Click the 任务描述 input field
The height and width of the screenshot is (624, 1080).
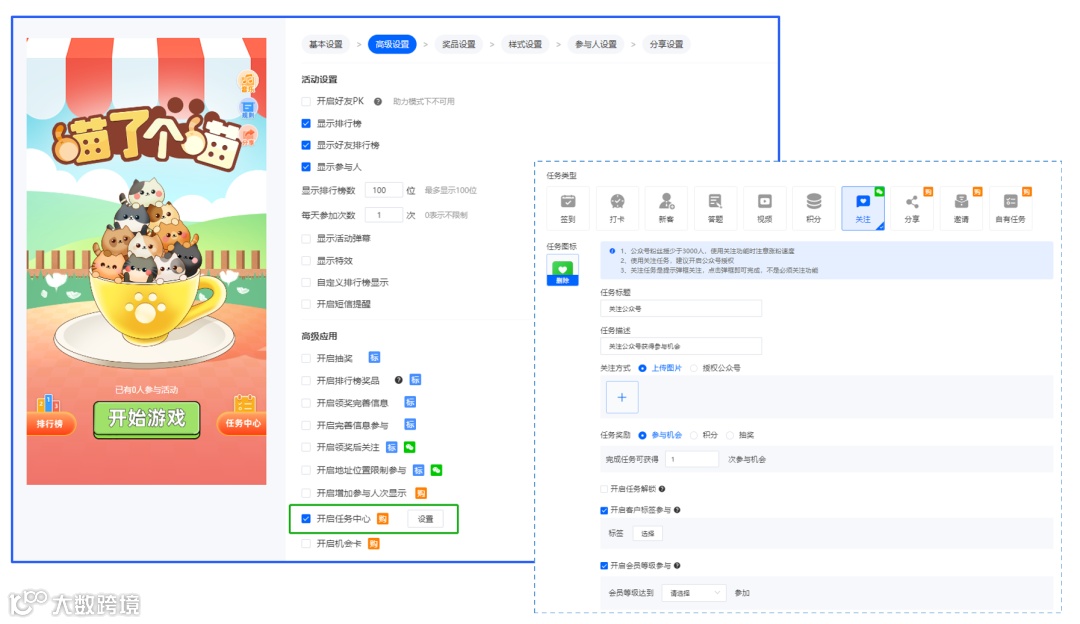681,346
